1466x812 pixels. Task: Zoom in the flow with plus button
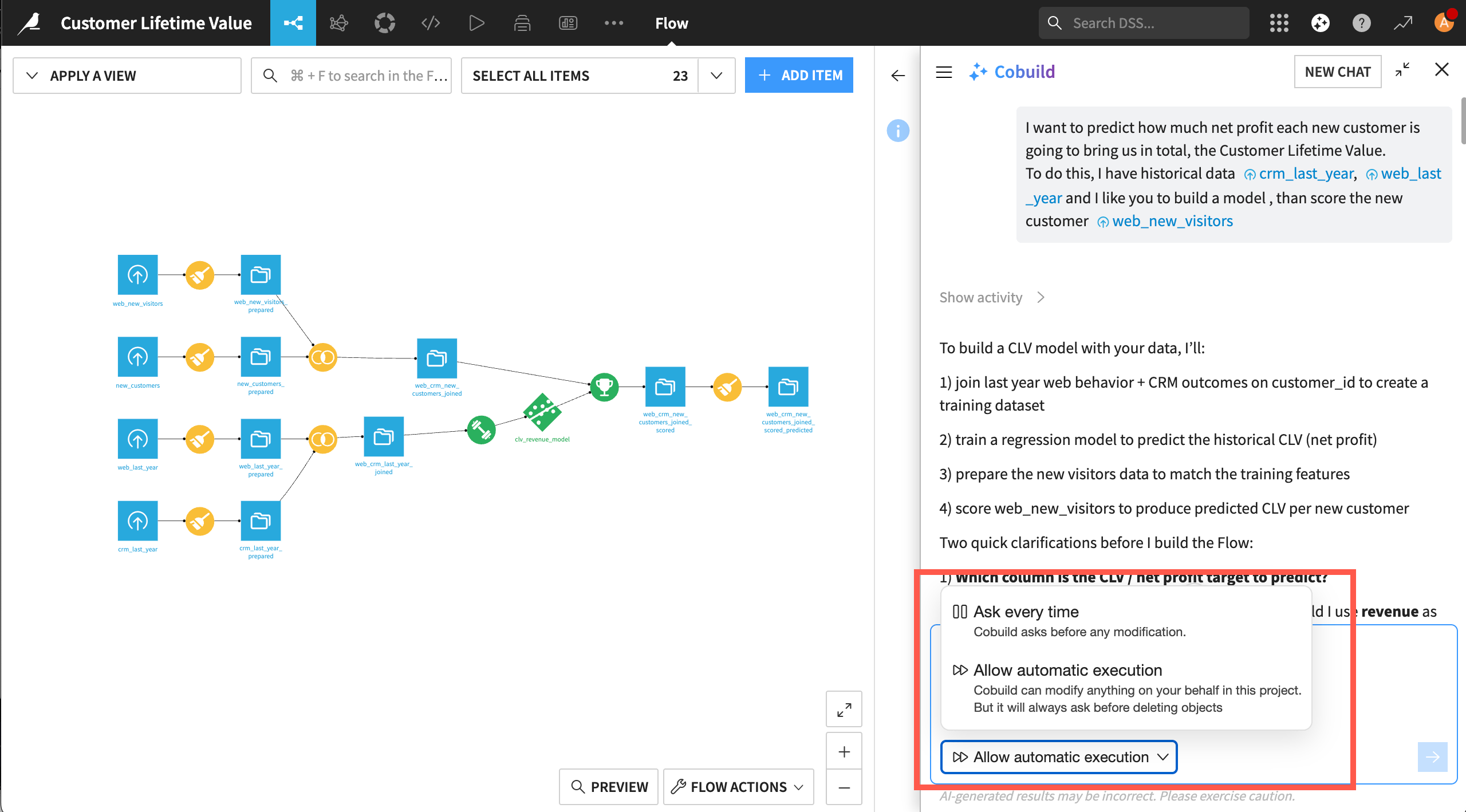(x=844, y=751)
